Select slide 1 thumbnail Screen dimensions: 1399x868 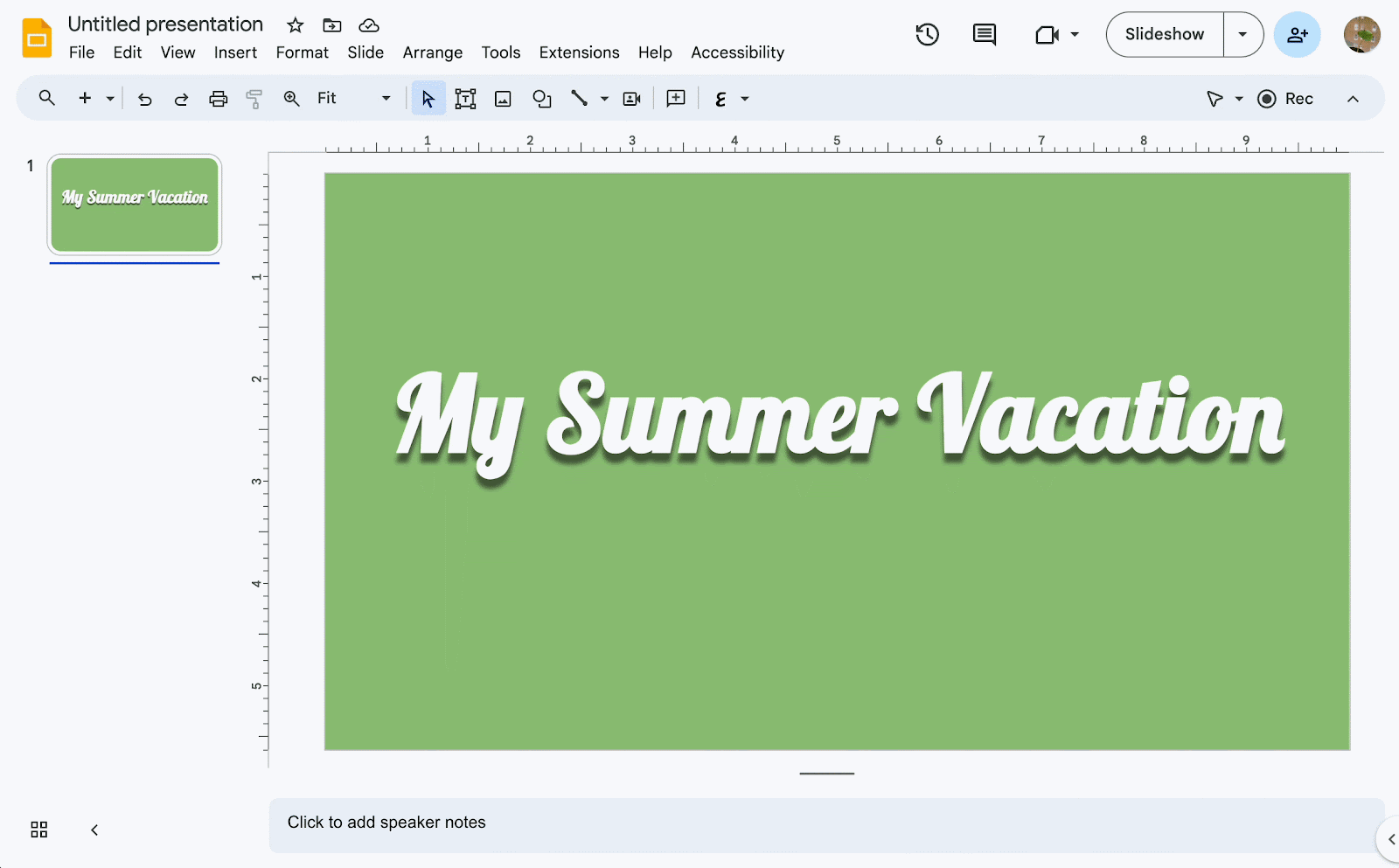coord(135,205)
